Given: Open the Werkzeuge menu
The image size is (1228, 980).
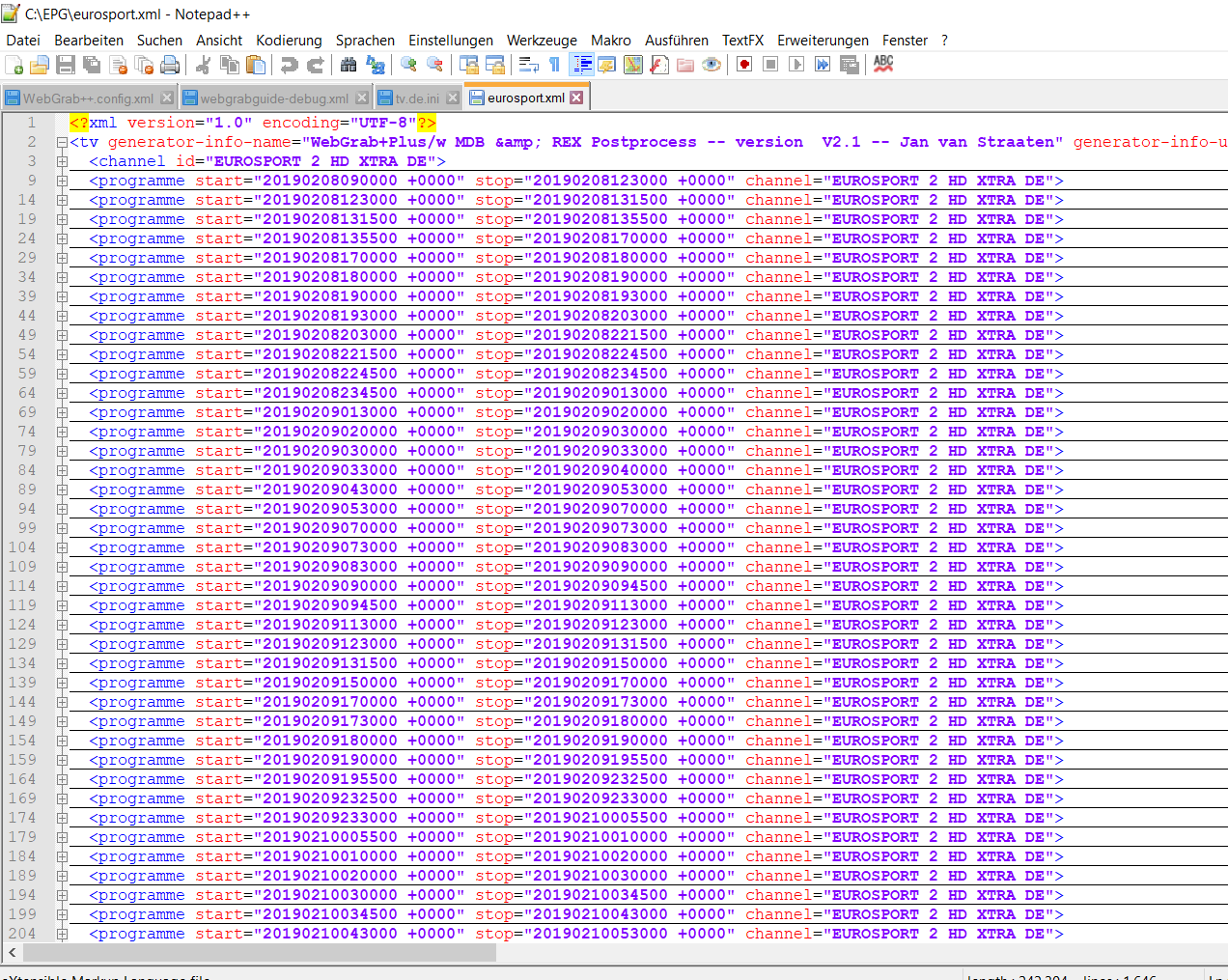Looking at the screenshot, I should (x=542, y=41).
